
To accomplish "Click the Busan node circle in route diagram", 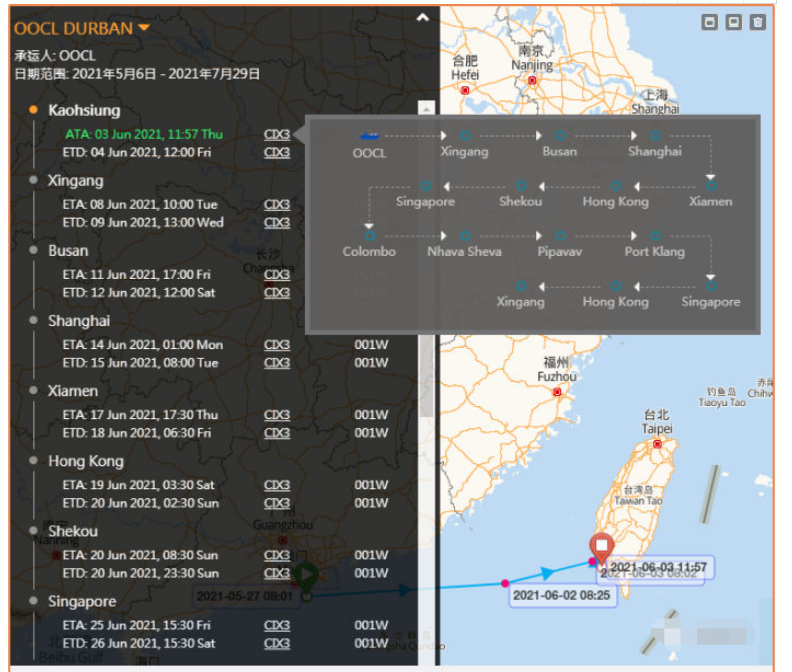I will 560,135.
